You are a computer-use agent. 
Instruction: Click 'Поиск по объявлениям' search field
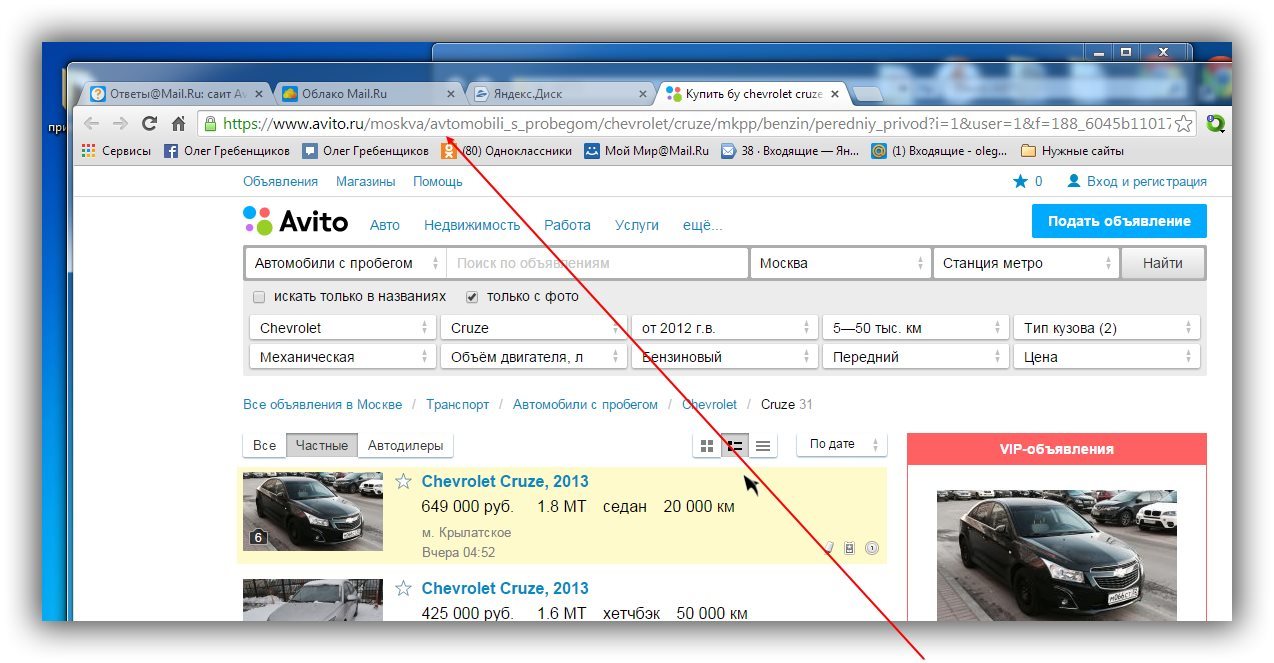[597, 264]
